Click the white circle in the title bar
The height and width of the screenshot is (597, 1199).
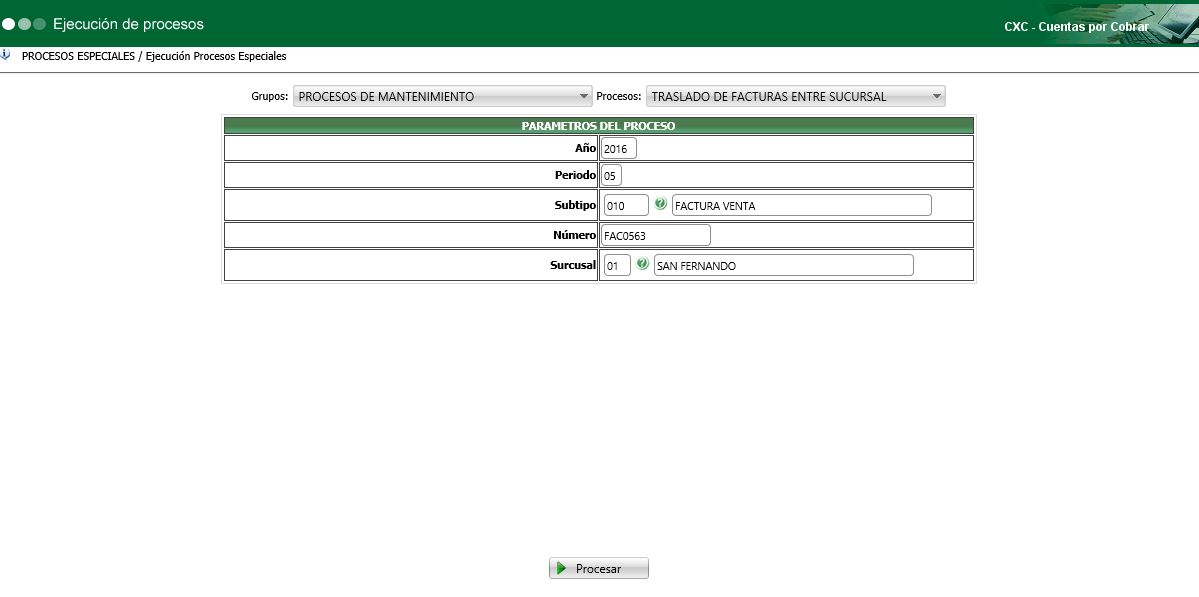pos(9,23)
